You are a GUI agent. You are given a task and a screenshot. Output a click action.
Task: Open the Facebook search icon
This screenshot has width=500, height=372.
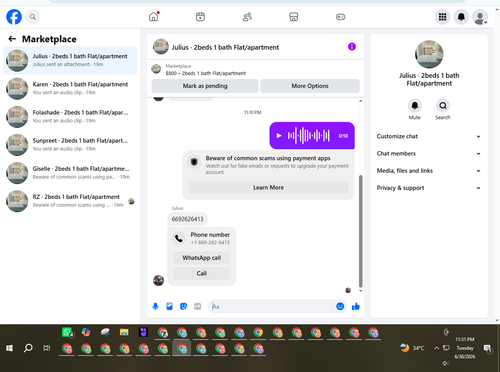tap(33, 17)
